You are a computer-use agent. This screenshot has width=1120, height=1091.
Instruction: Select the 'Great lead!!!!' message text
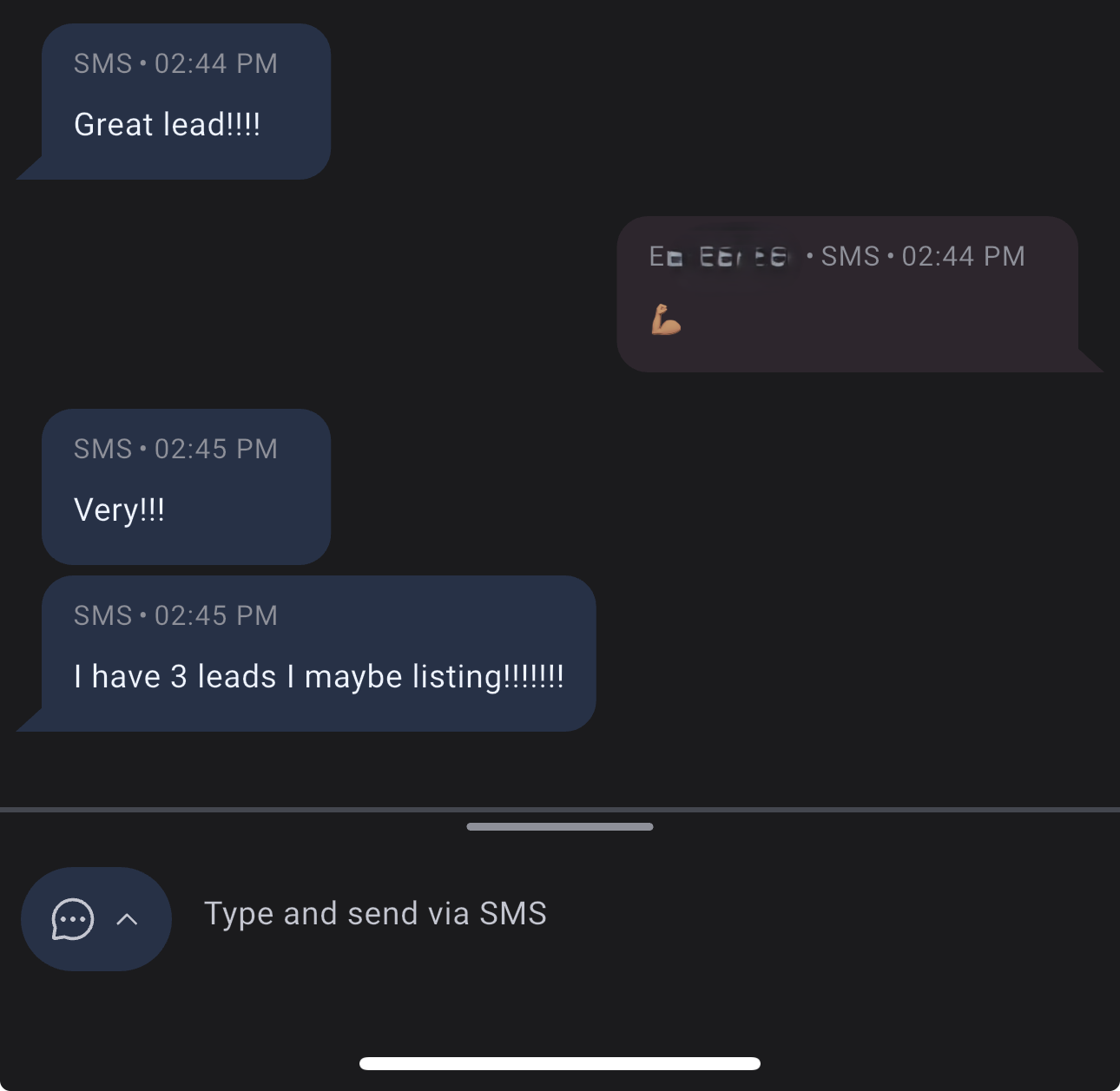pos(168,125)
